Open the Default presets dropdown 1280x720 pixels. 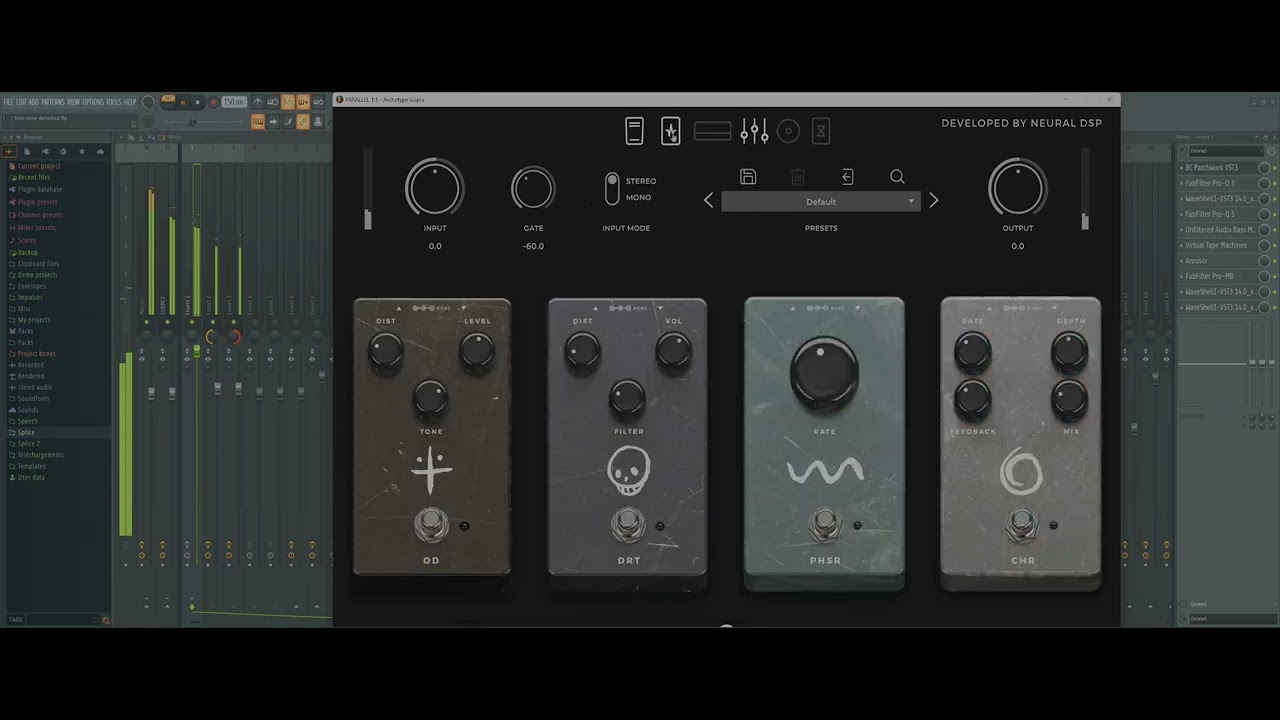coord(820,202)
